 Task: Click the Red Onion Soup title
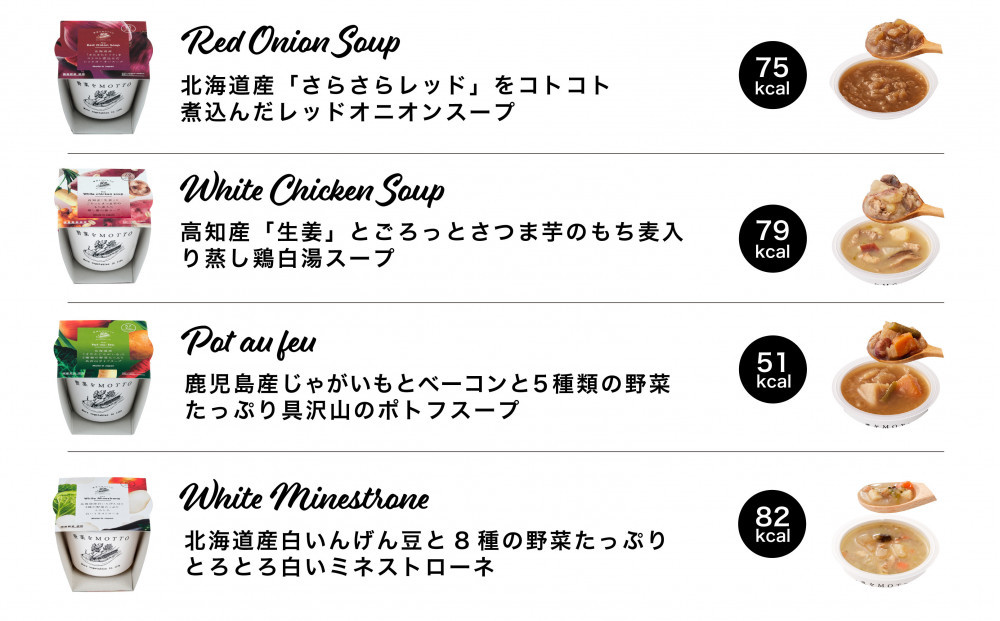291,42
